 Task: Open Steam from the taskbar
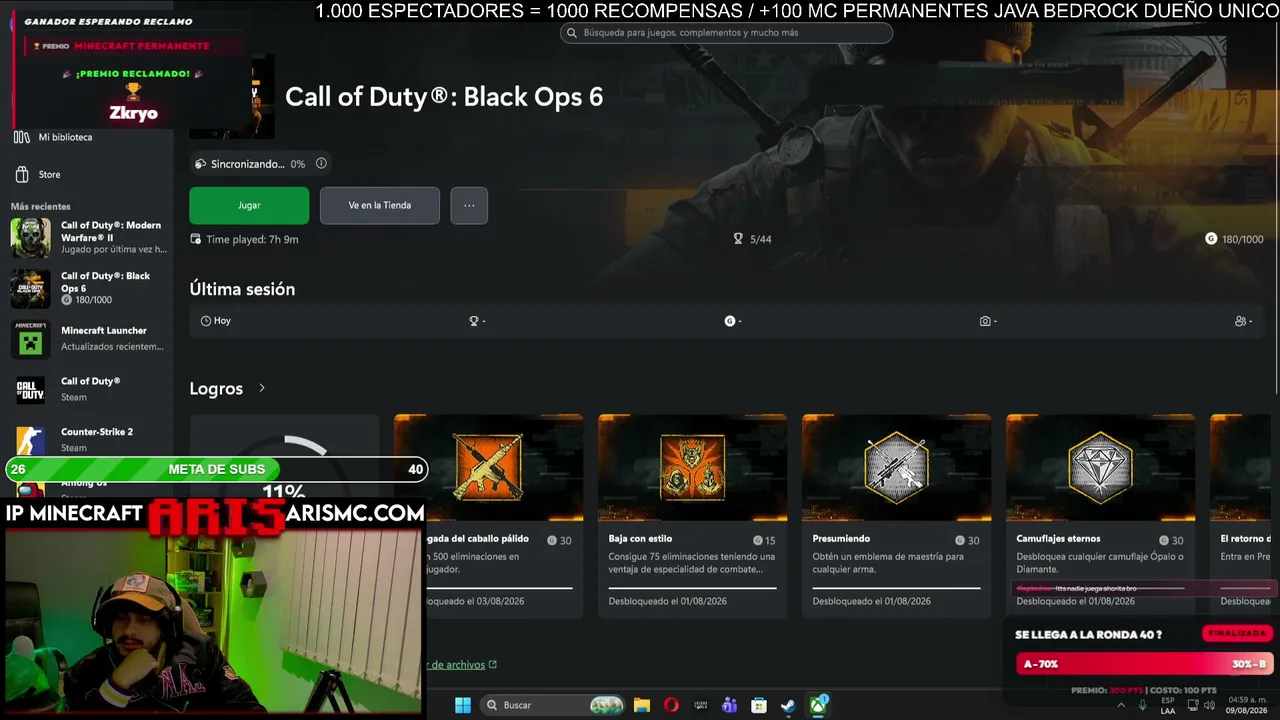[789, 705]
